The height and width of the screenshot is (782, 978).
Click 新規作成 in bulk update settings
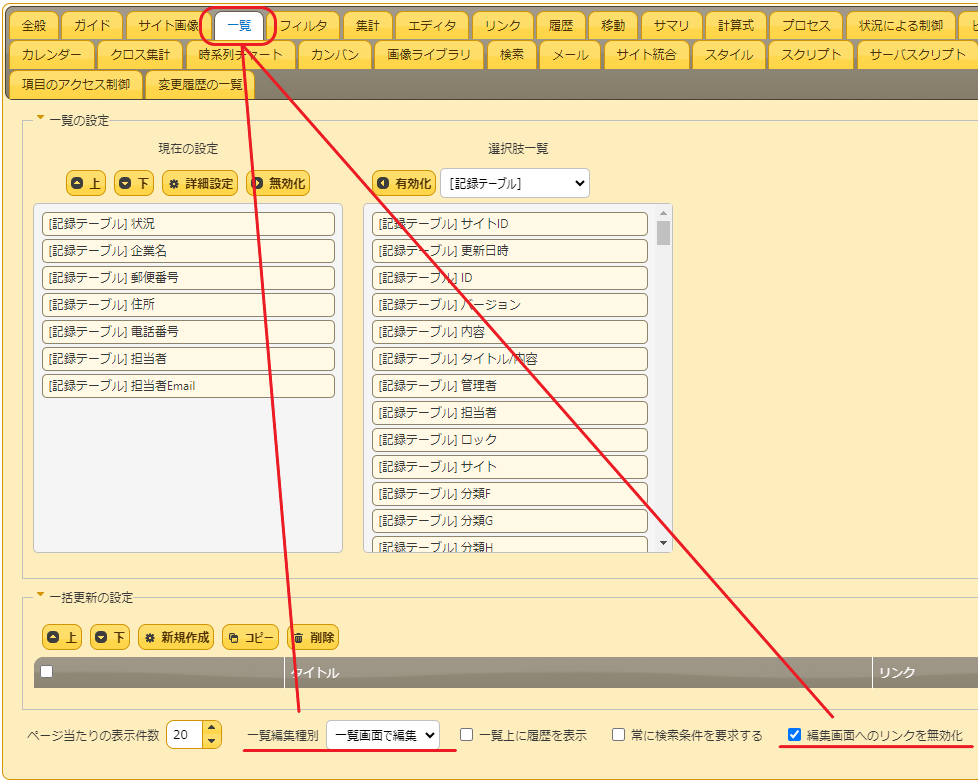[176, 637]
